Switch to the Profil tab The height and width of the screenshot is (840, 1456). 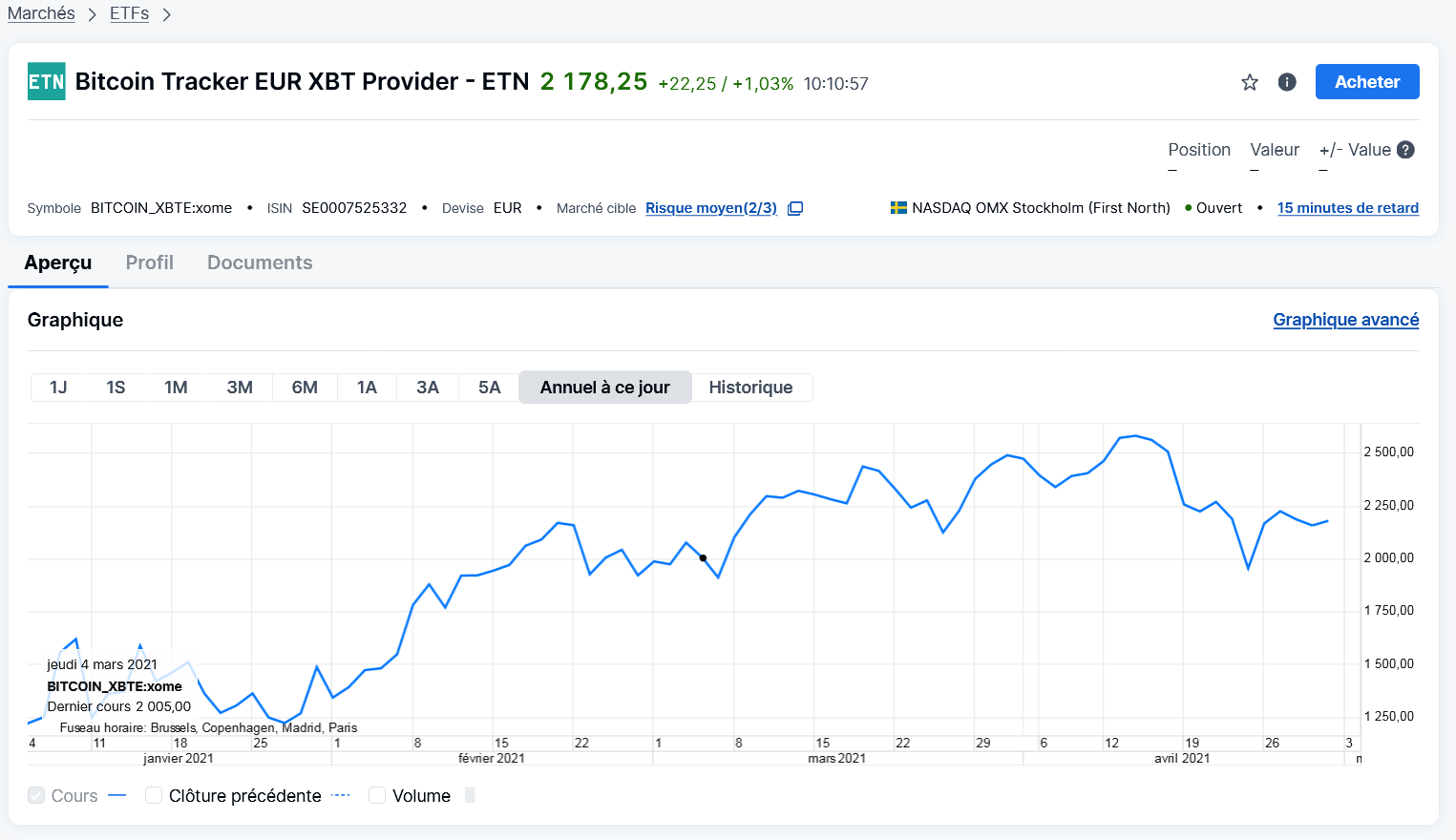(x=150, y=262)
